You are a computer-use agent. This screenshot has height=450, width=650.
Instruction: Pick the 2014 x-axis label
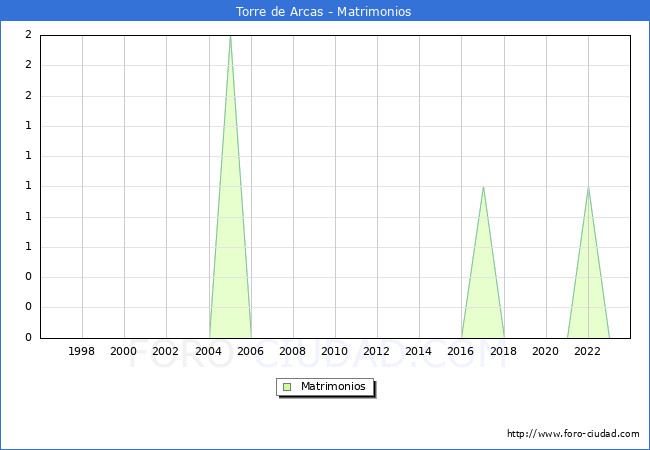click(x=418, y=351)
